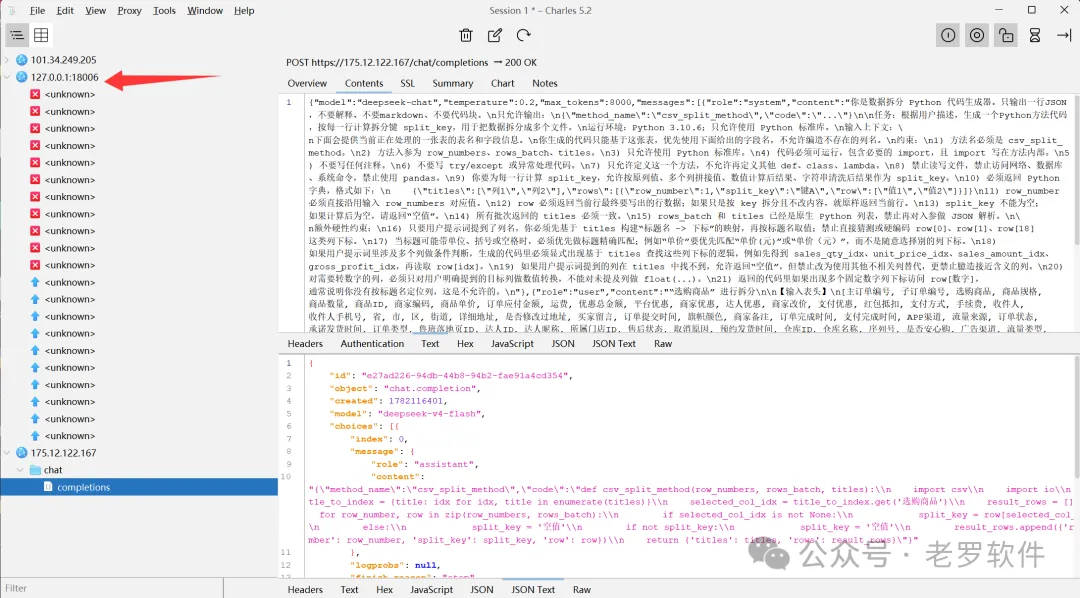Viewport: 1080px width, 598px height.
Task: Click the chat folder icon
Action: (36, 470)
